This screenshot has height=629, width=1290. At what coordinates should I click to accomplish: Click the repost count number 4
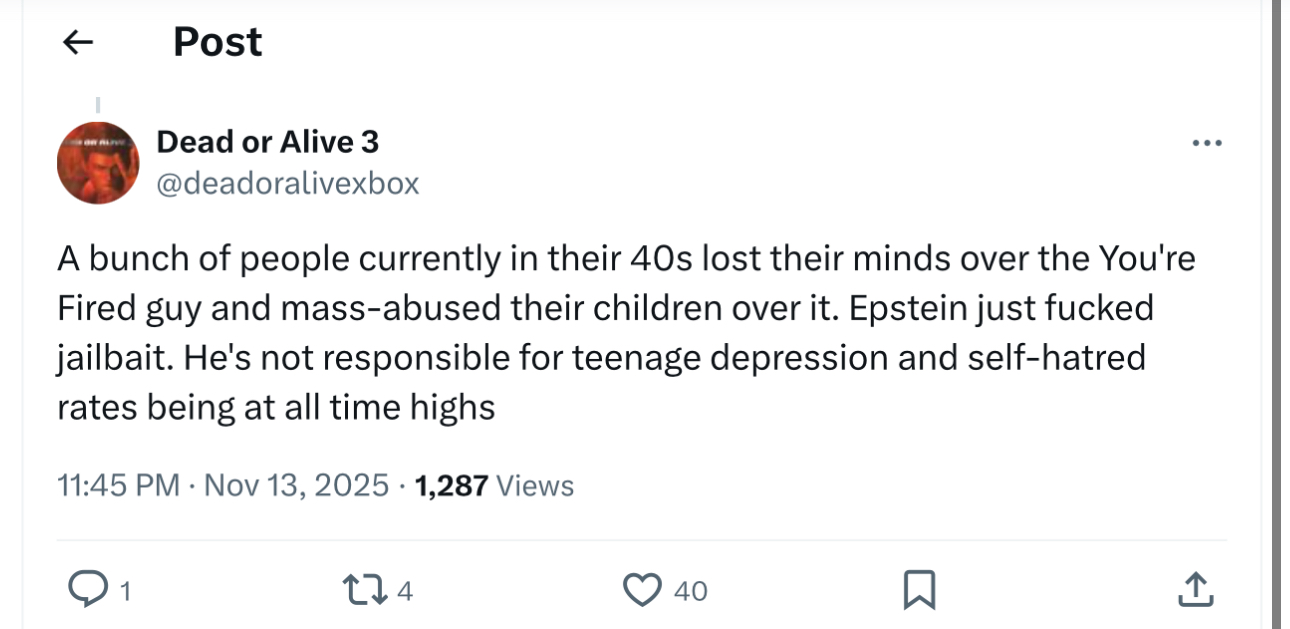(x=405, y=592)
